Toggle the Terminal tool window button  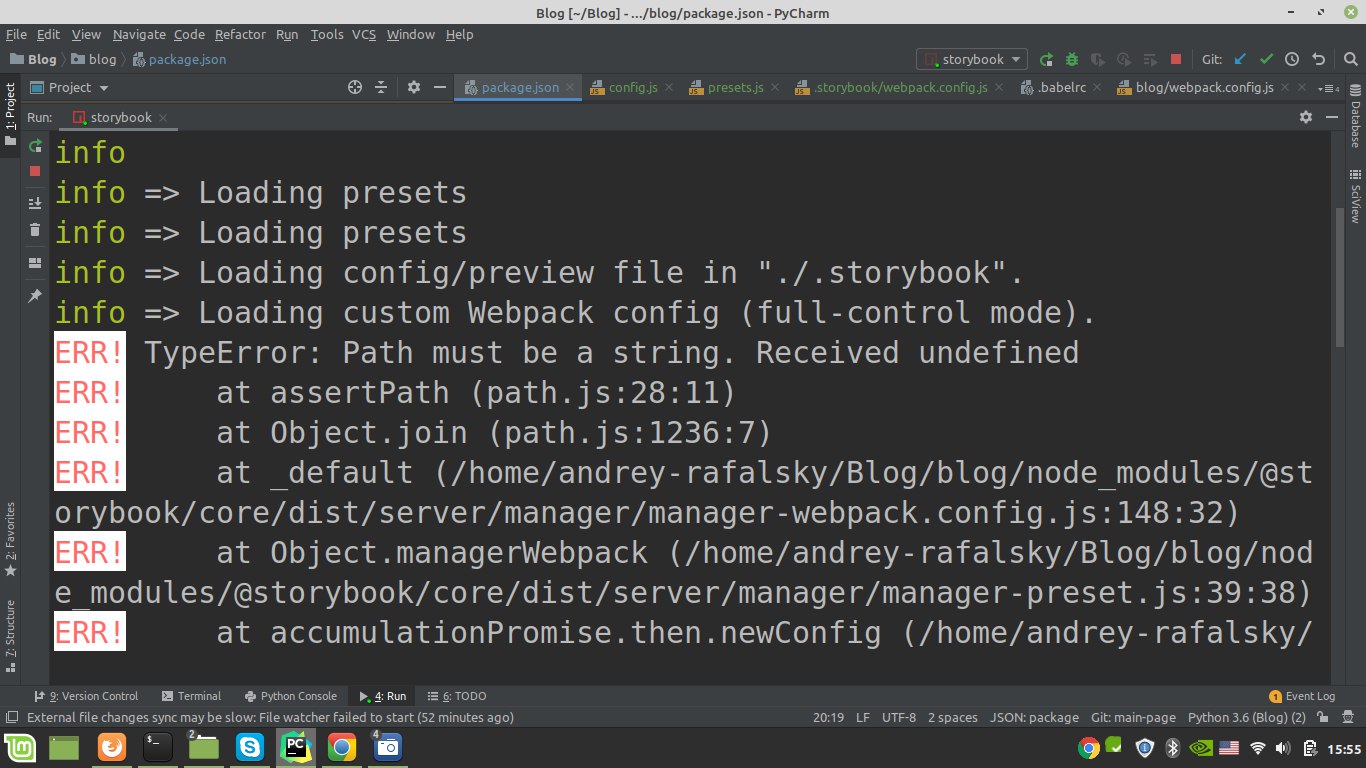tap(191, 696)
